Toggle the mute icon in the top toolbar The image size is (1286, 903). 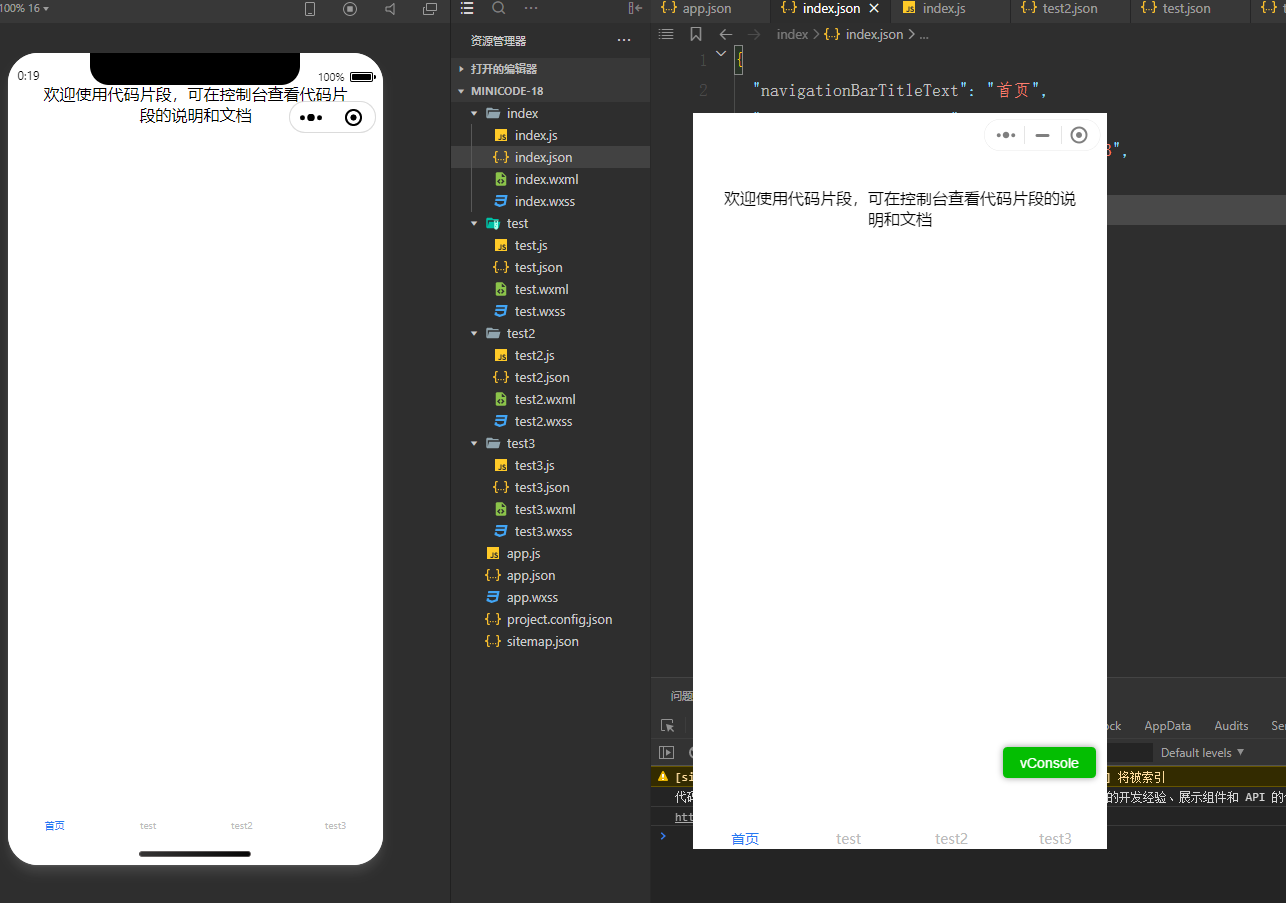tap(390, 9)
